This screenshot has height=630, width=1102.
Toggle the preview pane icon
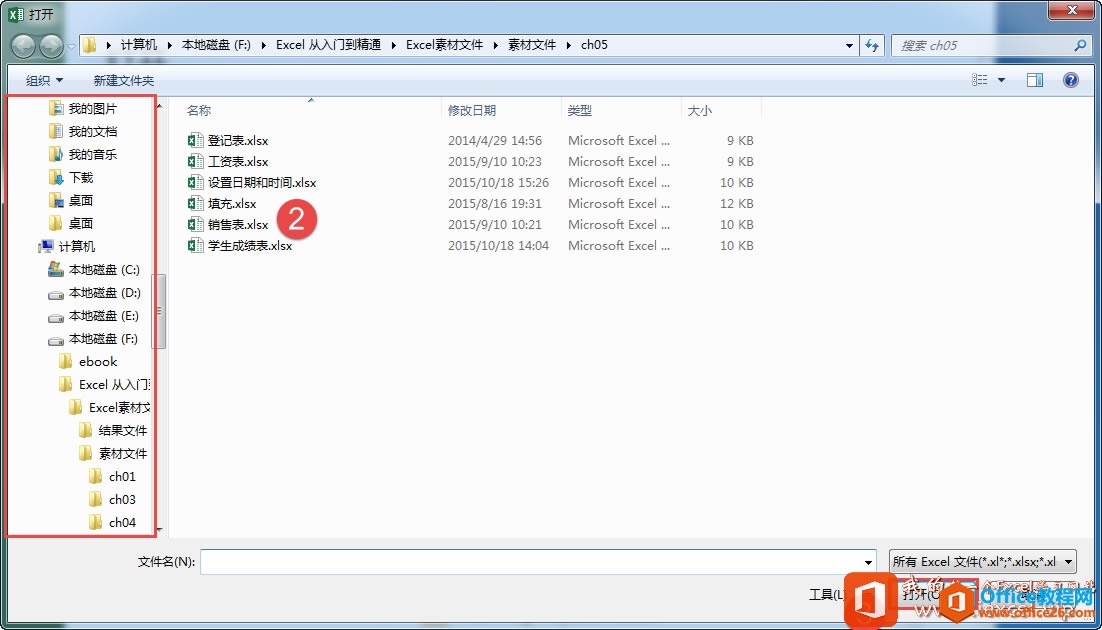[1035, 80]
